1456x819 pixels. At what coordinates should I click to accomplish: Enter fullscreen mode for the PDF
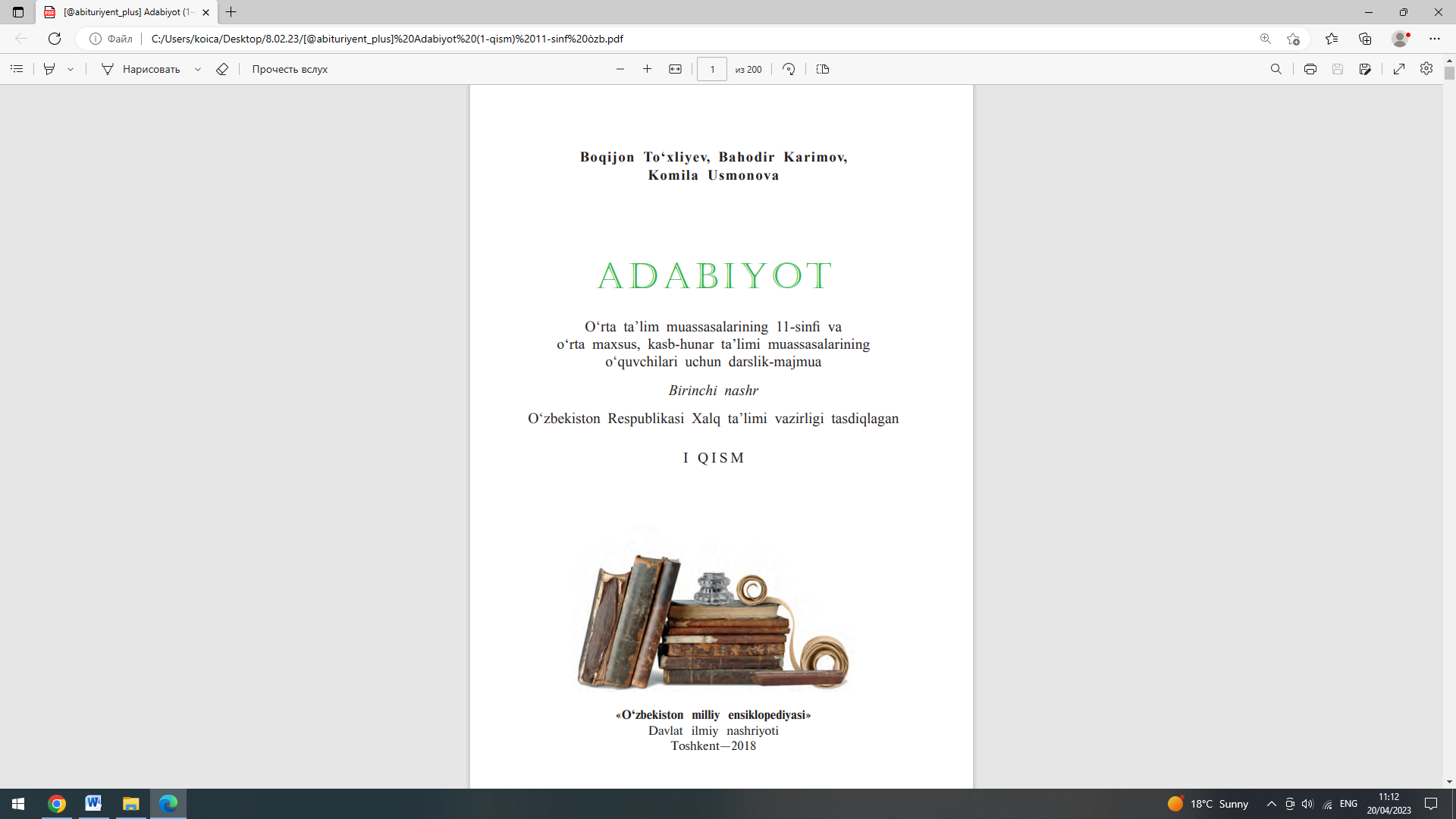(1399, 69)
